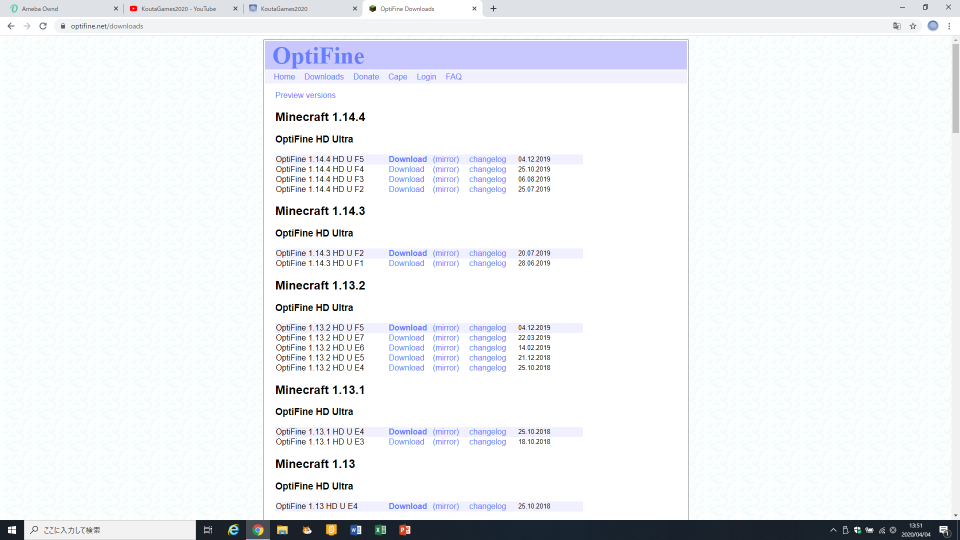Open the Chrome profile avatar
960x540 pixels.
pyautogui.click(x=933, y=26)
